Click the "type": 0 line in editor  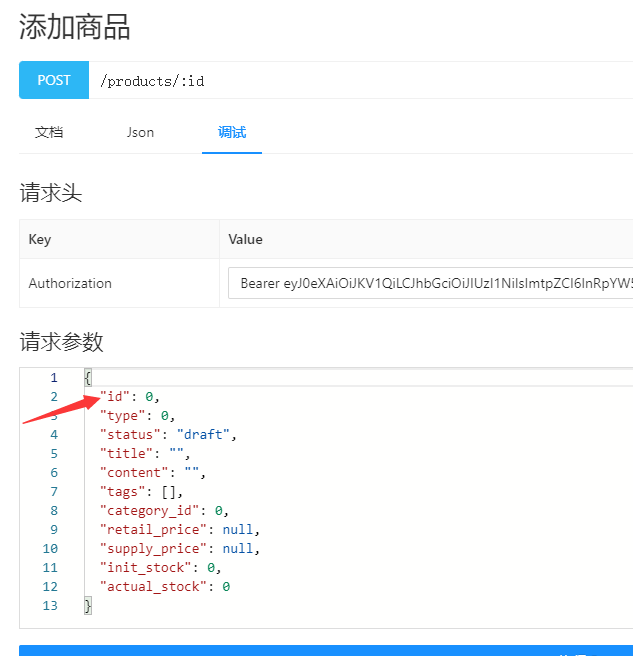coord(137,415)
